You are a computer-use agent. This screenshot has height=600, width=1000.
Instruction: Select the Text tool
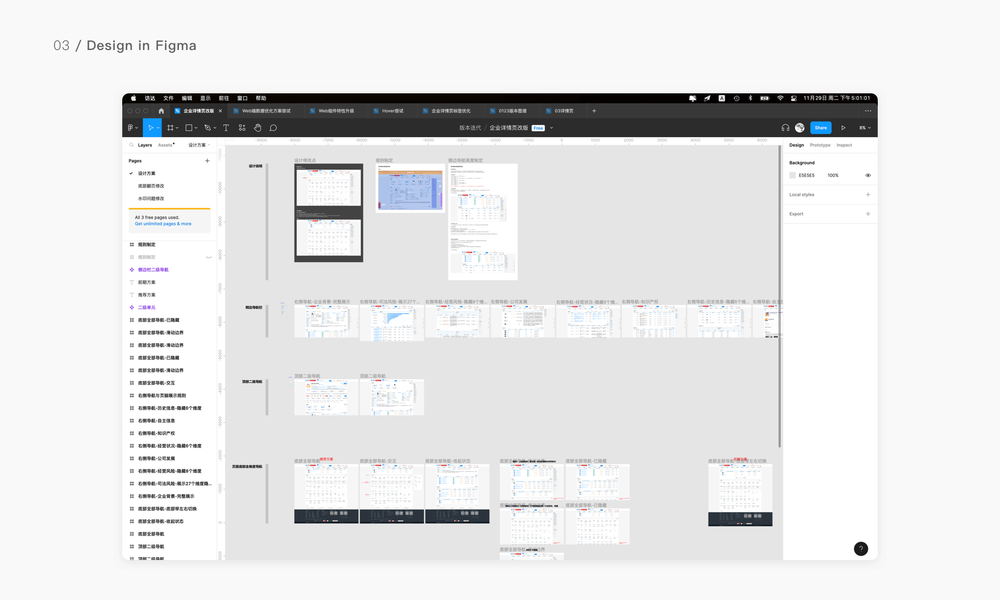[226, 128]
